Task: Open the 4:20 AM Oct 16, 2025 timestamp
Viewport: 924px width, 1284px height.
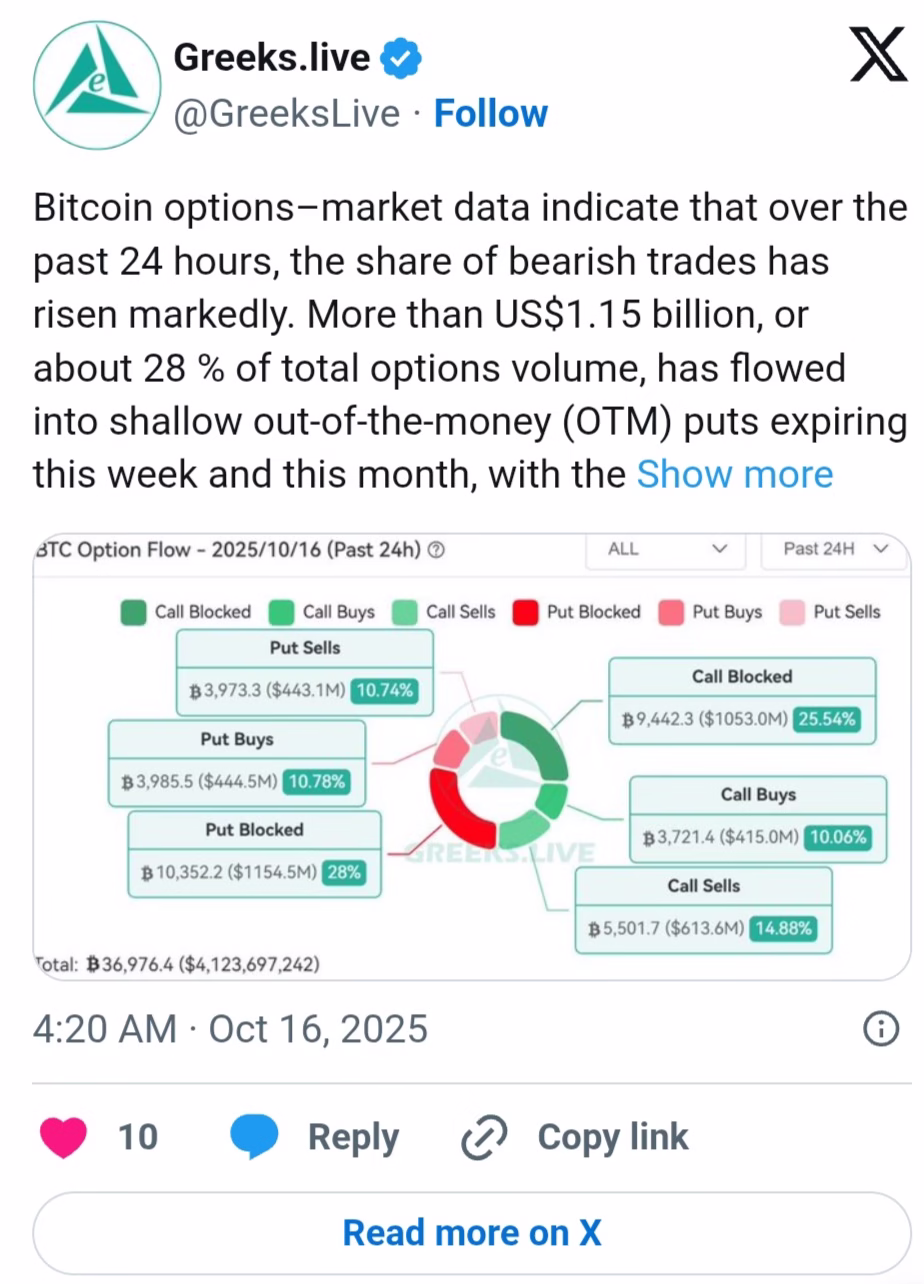Action: (x=230, y=1029)
